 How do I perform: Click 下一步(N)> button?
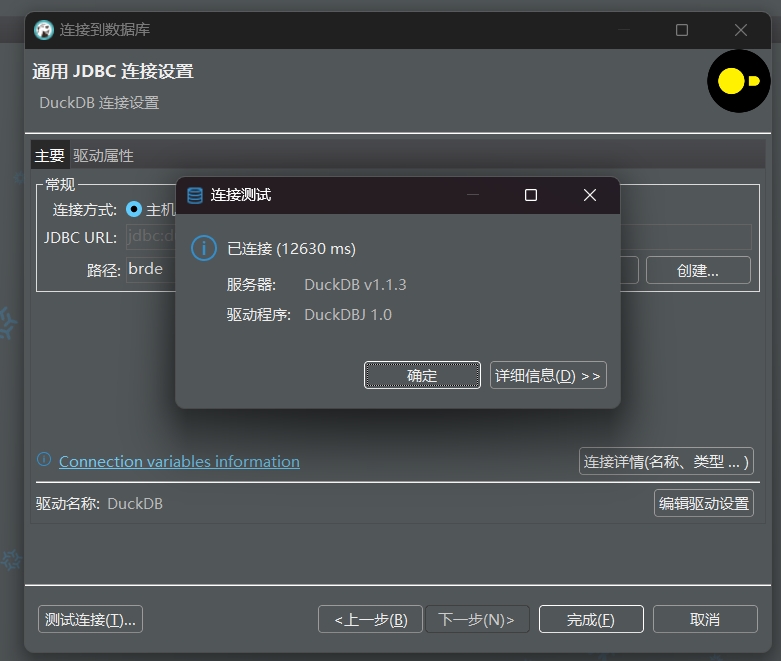[477, 620]
